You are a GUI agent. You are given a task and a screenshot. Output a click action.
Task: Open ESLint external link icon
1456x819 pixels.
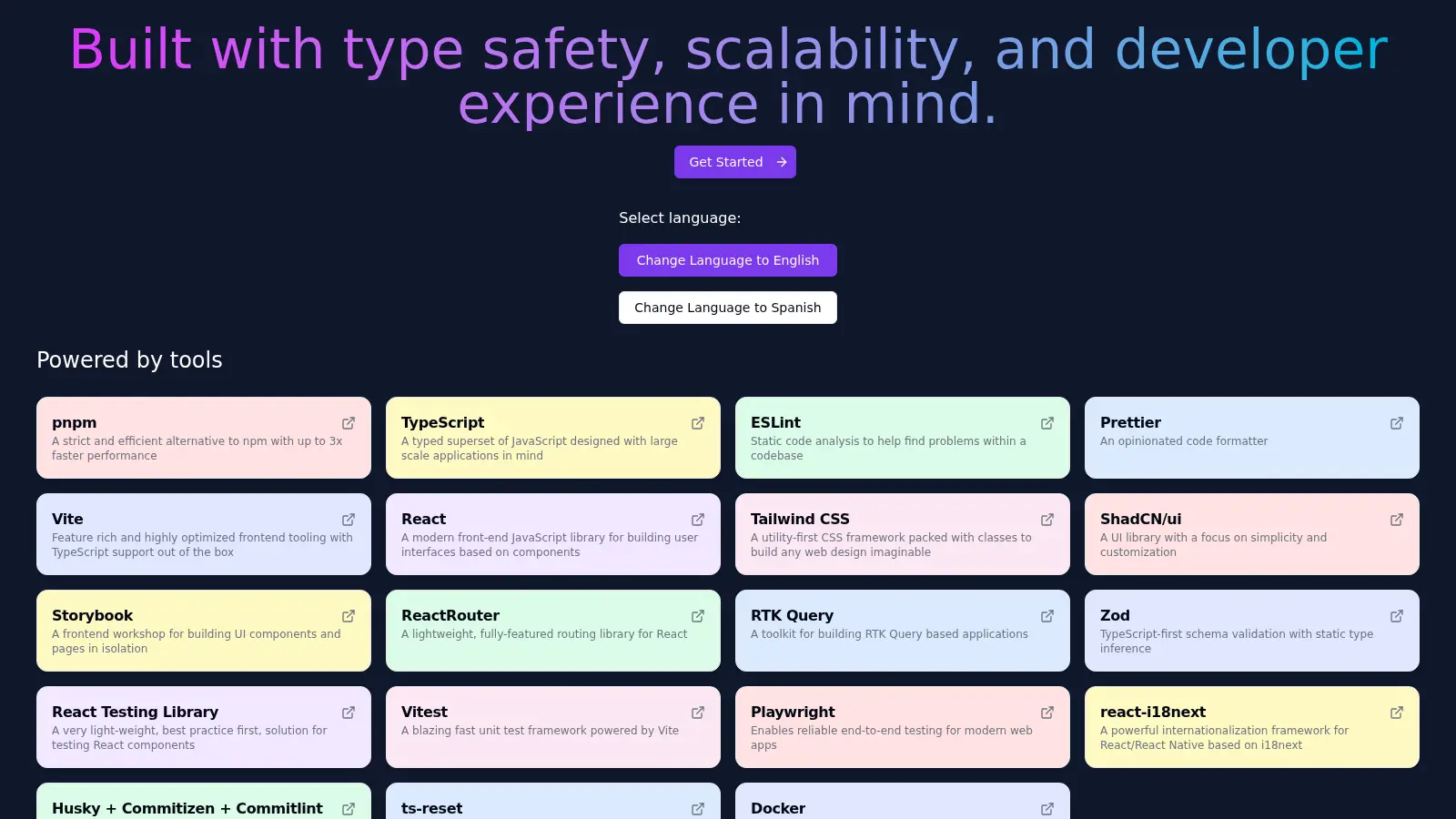[1047, 423]
